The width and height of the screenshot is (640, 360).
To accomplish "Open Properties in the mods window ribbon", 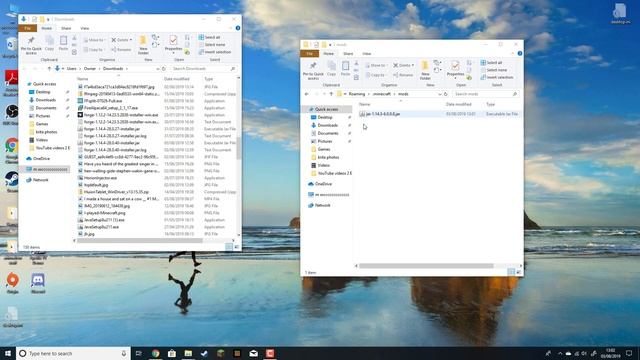I will tap(455, 69).
